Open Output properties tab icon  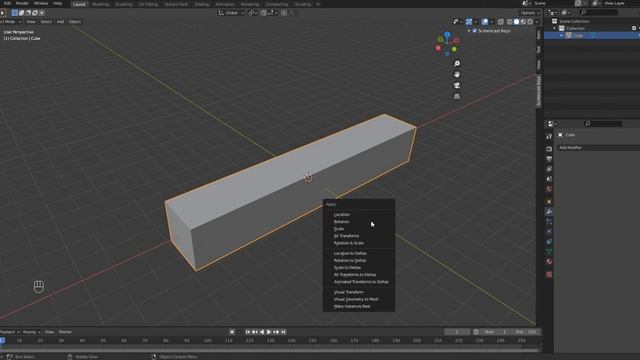549,159
